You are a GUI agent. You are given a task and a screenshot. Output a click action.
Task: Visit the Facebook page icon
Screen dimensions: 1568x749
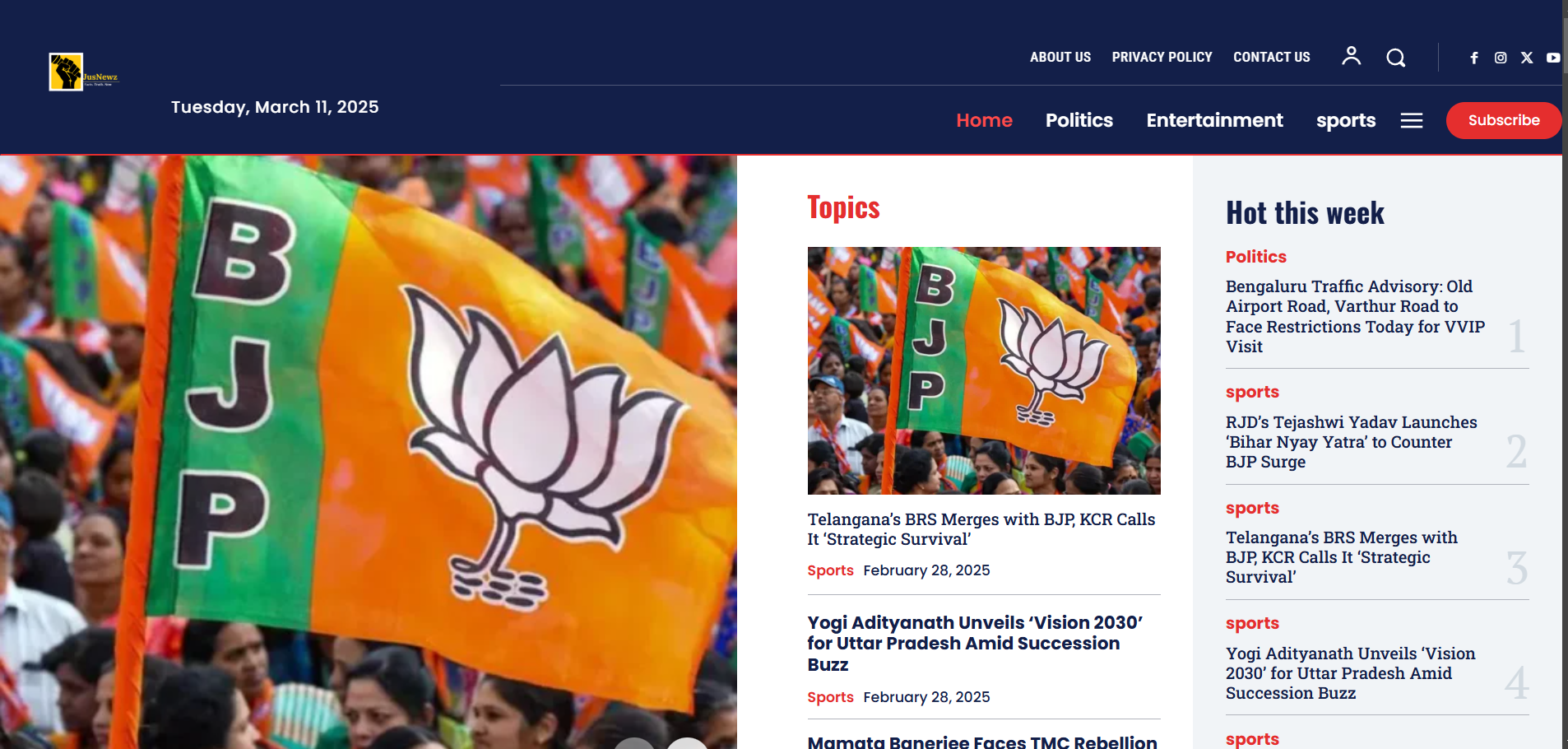pos(1474,58)
